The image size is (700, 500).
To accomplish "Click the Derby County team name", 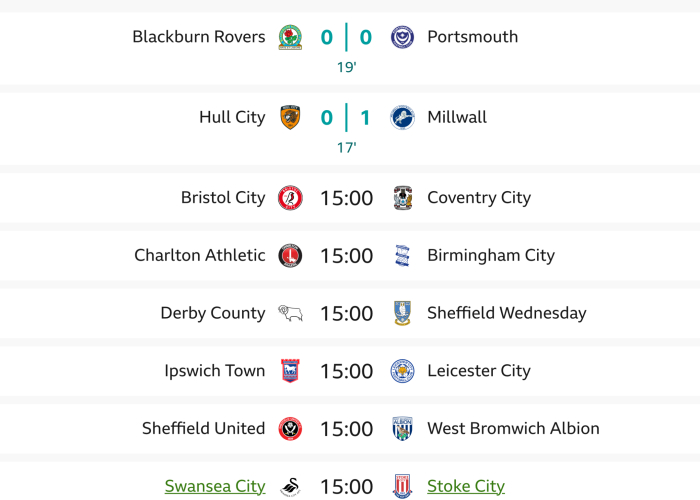I will [x=213, y=313].
